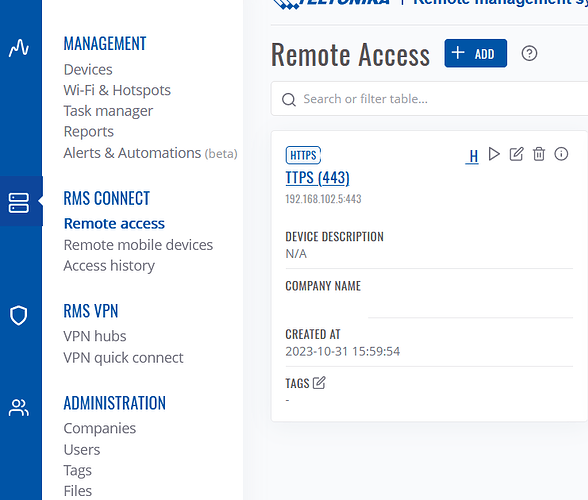Focus the search or filter table field
The image size is (588, 500).
(x=429, y=99)
